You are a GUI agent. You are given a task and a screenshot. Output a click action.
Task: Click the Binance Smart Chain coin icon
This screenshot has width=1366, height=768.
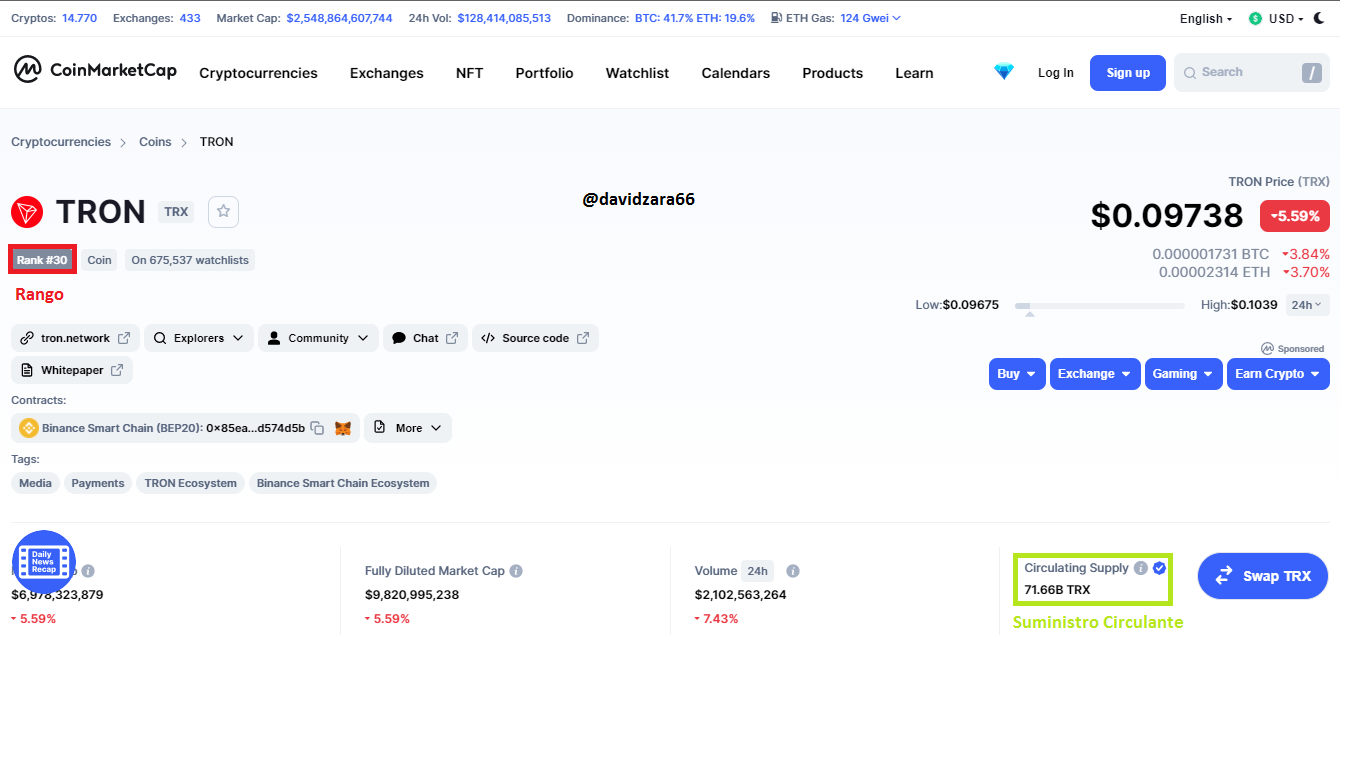pos(29,428)
